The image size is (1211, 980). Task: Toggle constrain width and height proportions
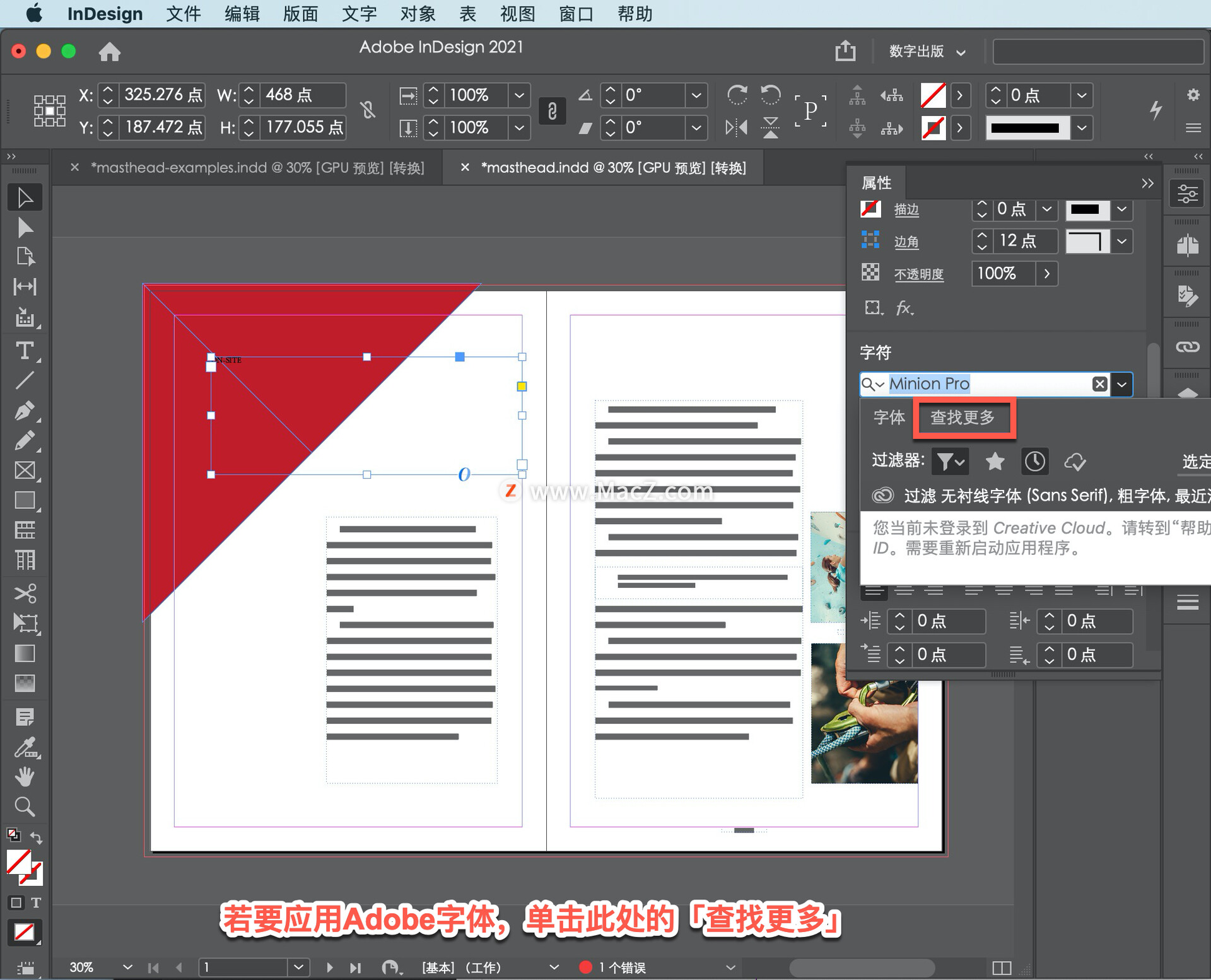click(x=368, y=110)
